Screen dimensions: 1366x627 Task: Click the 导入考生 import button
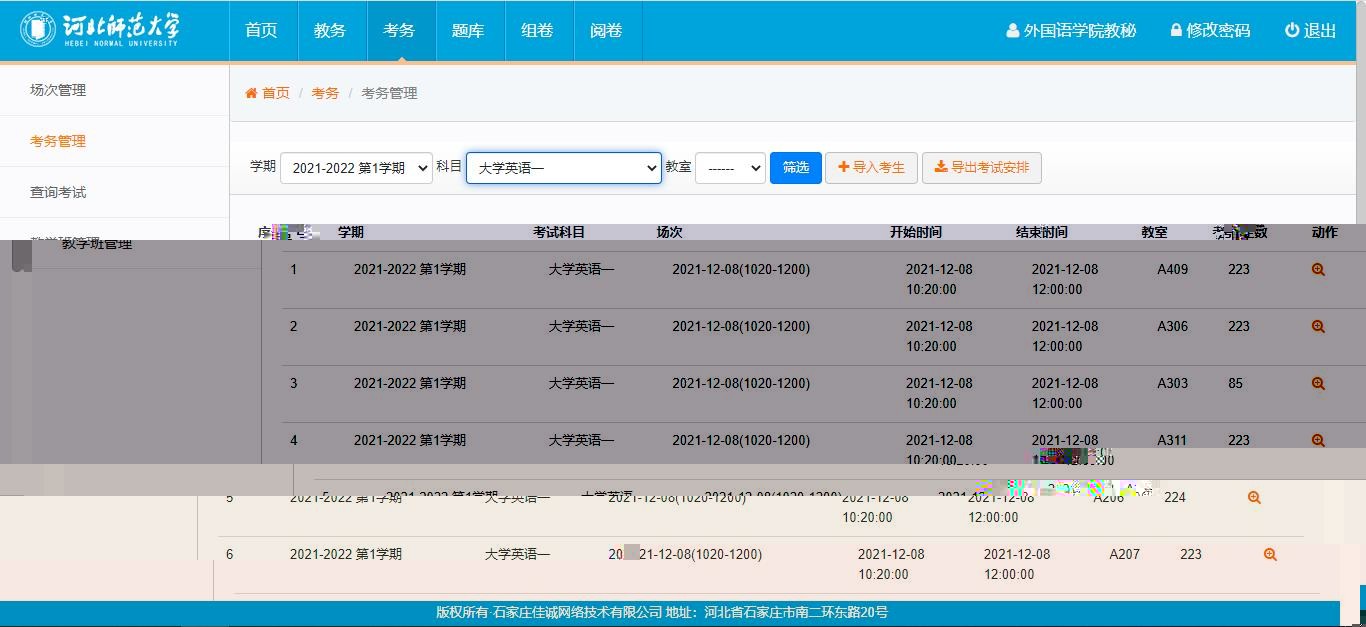coord(872,168)
